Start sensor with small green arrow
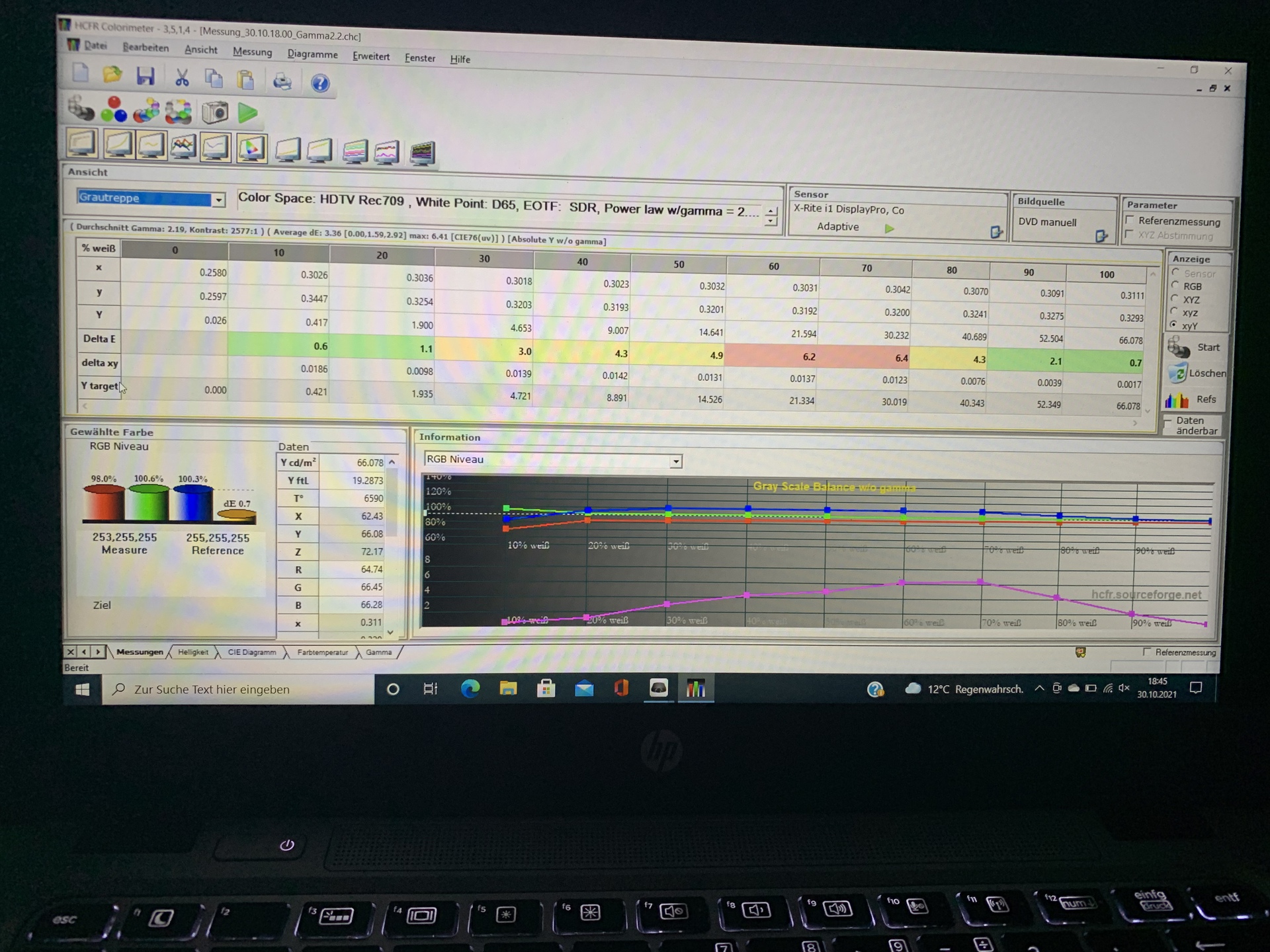This screenshot has width=1270, height=952. click(890, 229)
